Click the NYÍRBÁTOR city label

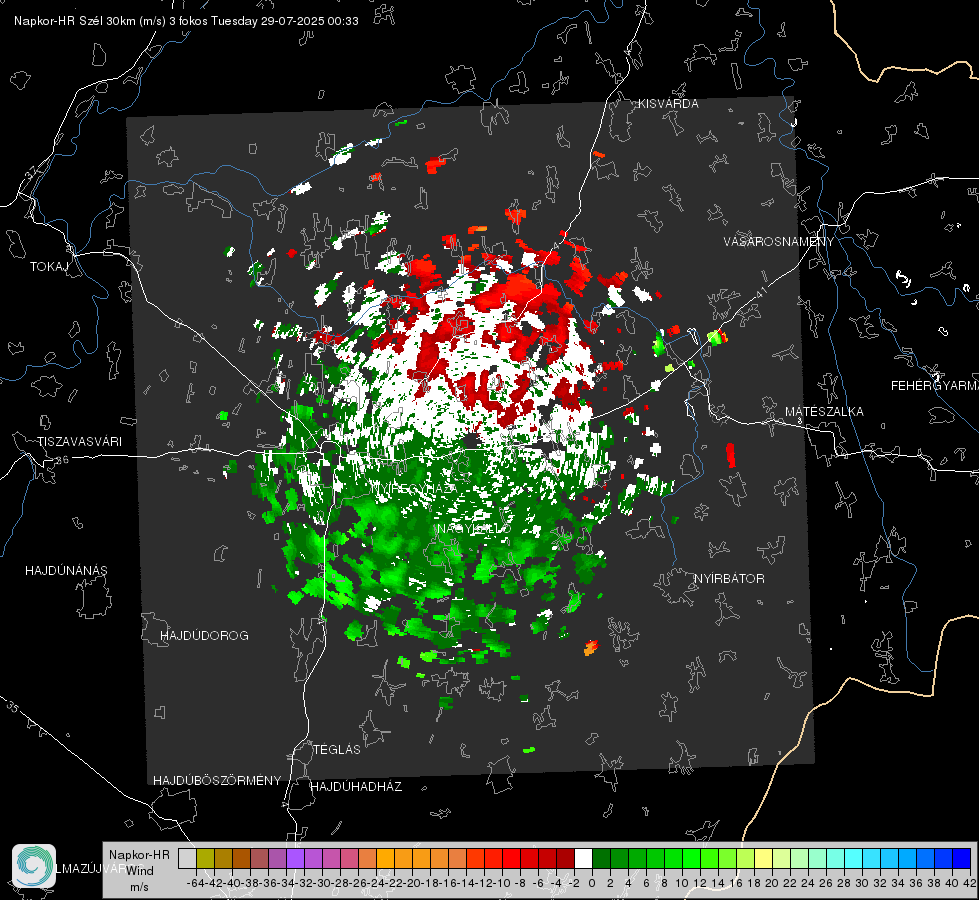729,579
